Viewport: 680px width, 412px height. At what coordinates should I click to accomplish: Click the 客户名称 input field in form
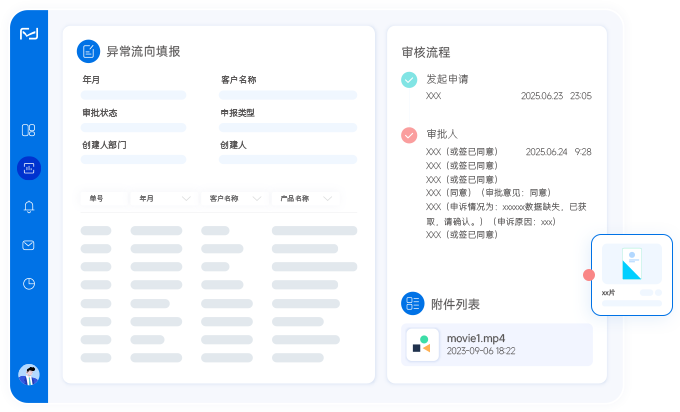click(x=288, y=95)
